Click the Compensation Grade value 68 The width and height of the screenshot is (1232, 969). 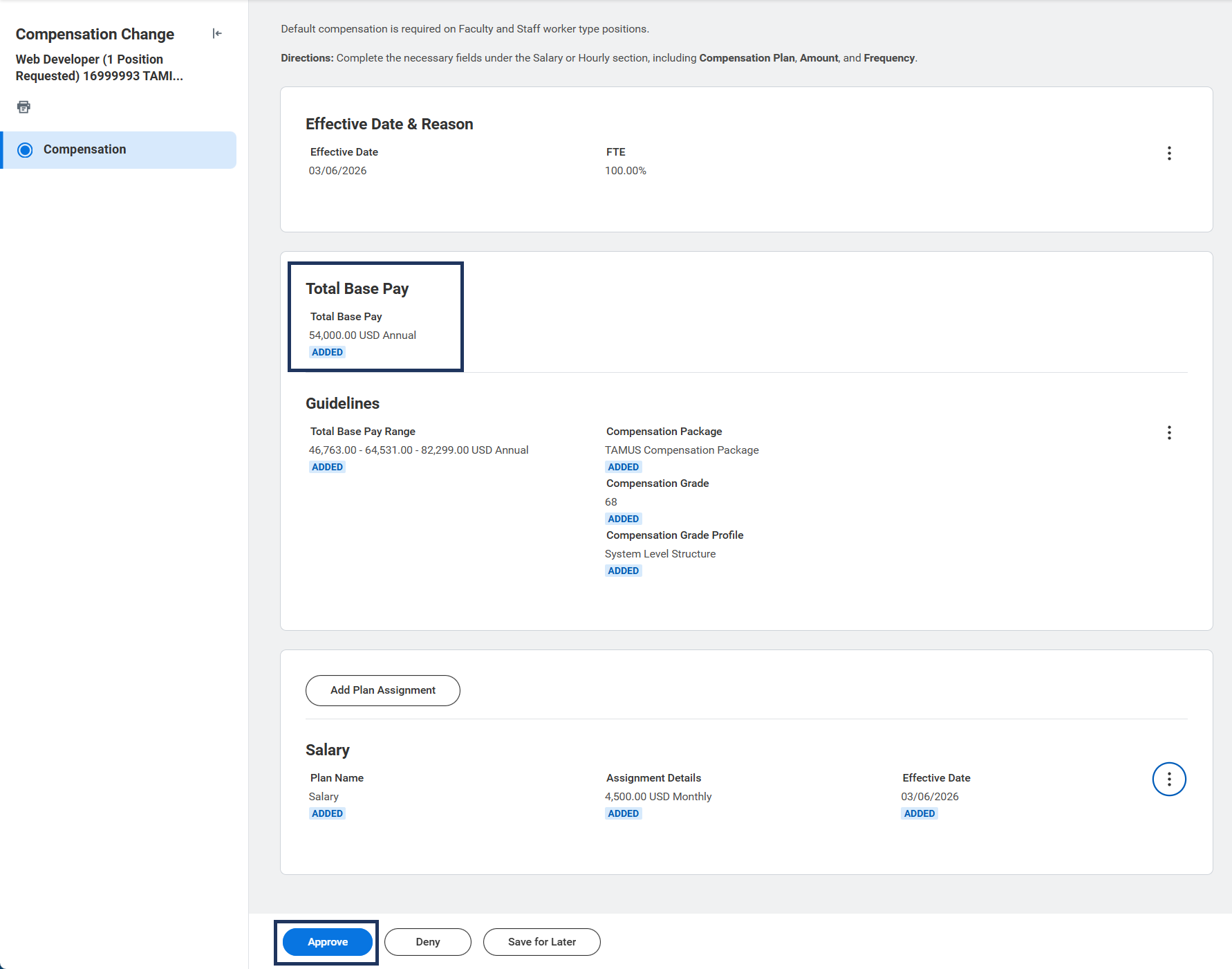coord(611,502)
